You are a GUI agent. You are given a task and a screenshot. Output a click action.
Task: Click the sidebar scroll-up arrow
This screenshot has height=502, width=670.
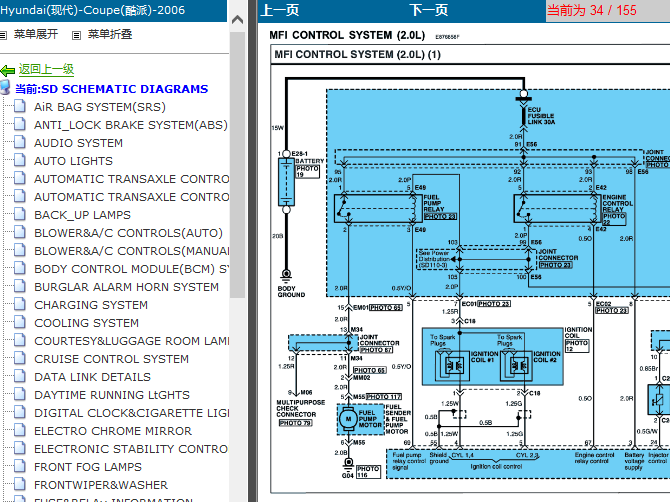(x=237, y=20)
